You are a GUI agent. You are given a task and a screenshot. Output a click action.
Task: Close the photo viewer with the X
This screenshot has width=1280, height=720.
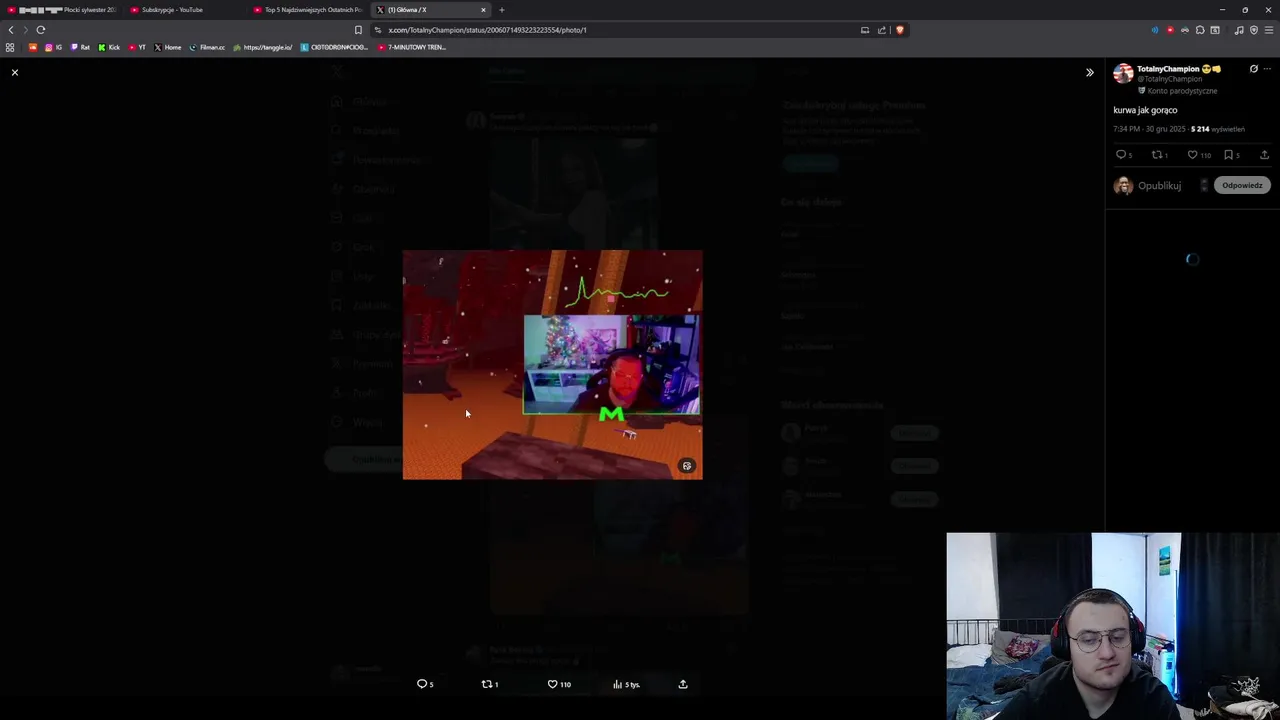click(14, 72)
